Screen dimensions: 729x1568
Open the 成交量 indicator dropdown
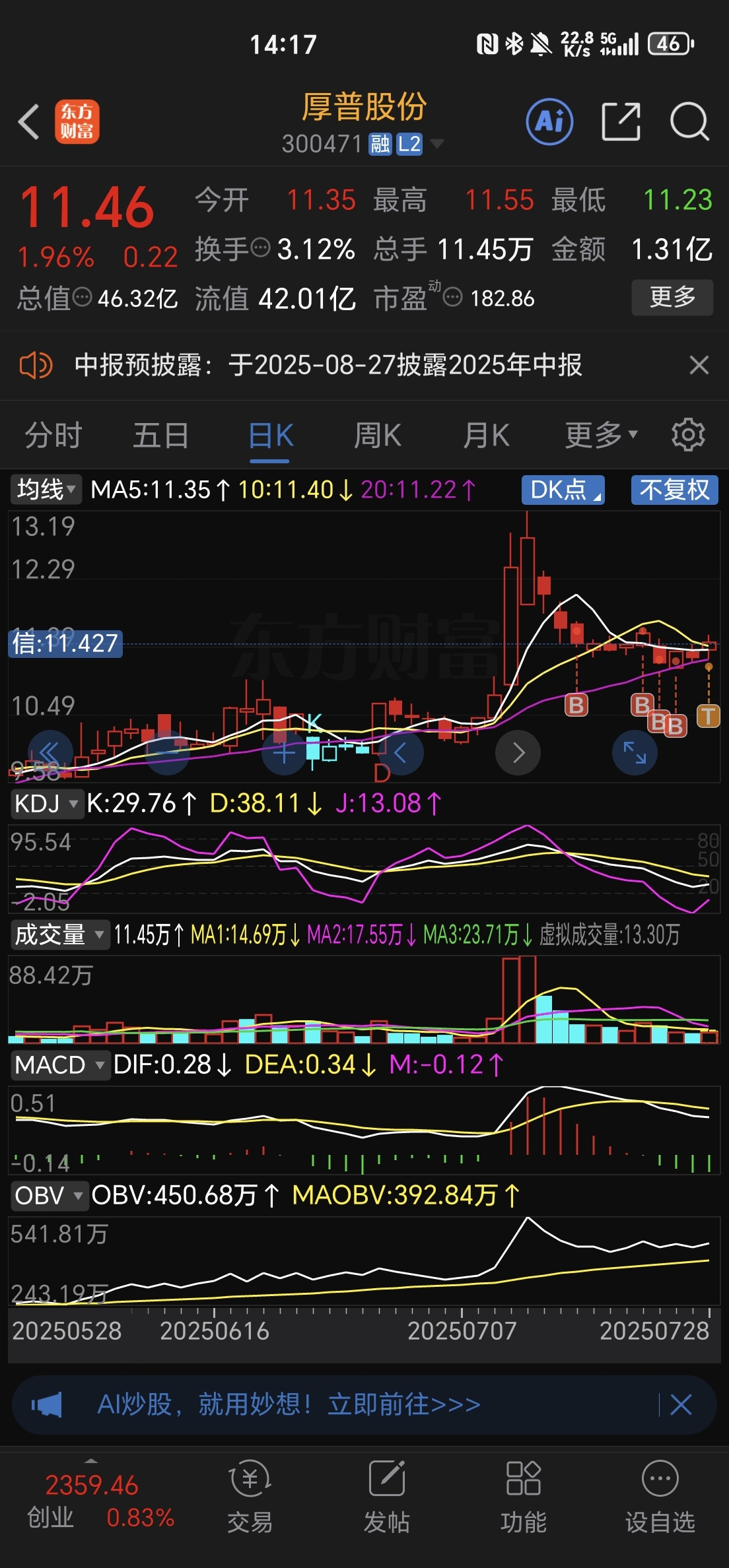59,934
